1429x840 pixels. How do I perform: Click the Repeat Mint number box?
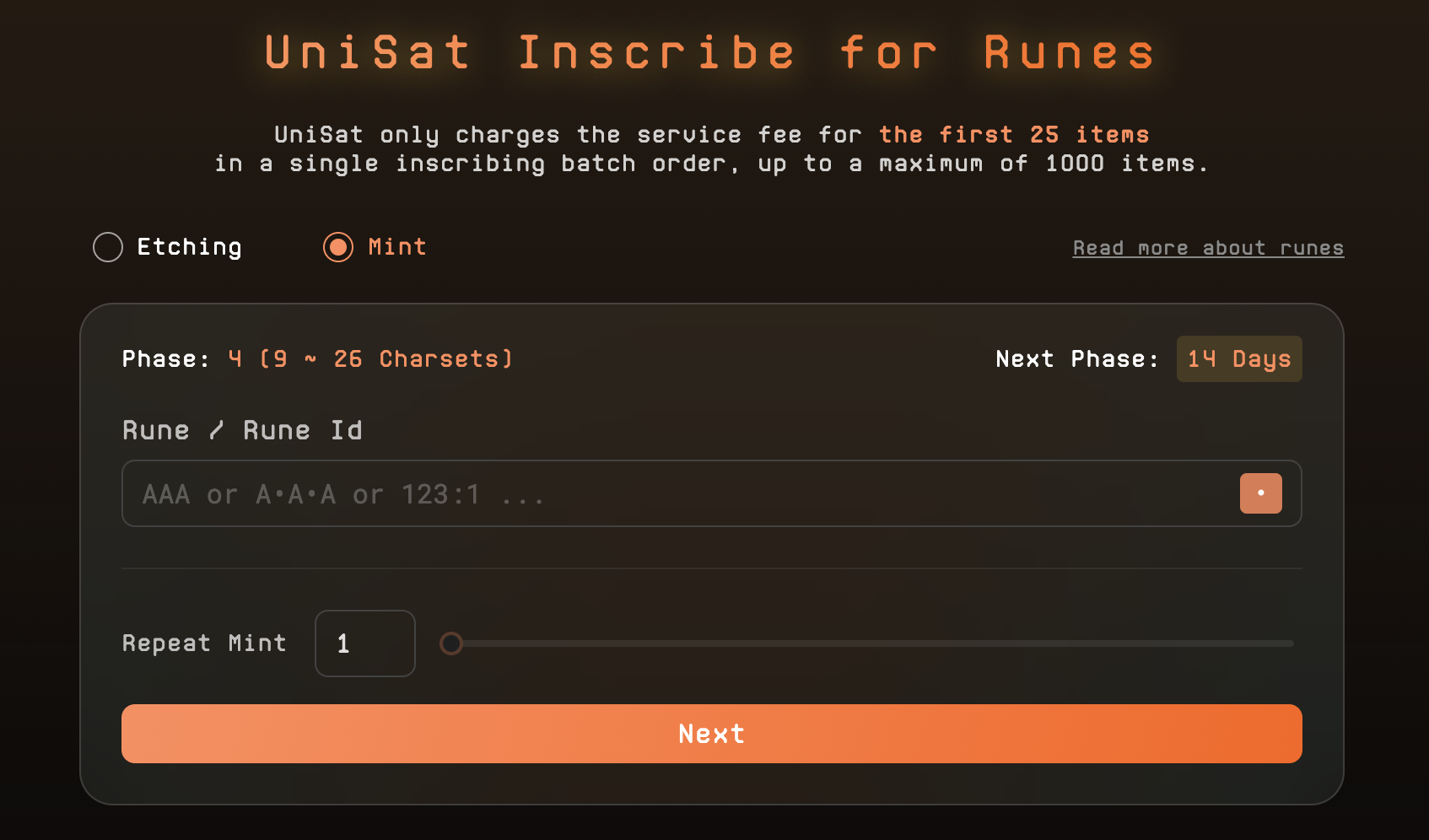(364, 643)
